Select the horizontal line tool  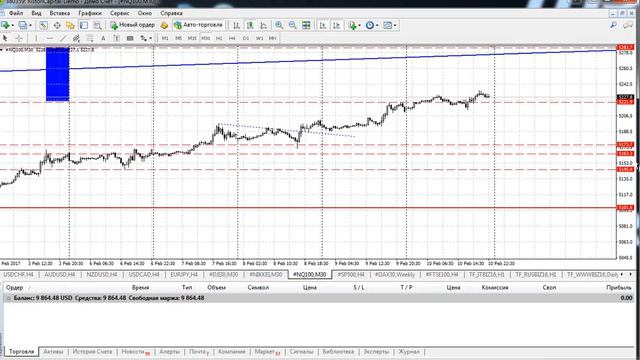coord(49,38)
